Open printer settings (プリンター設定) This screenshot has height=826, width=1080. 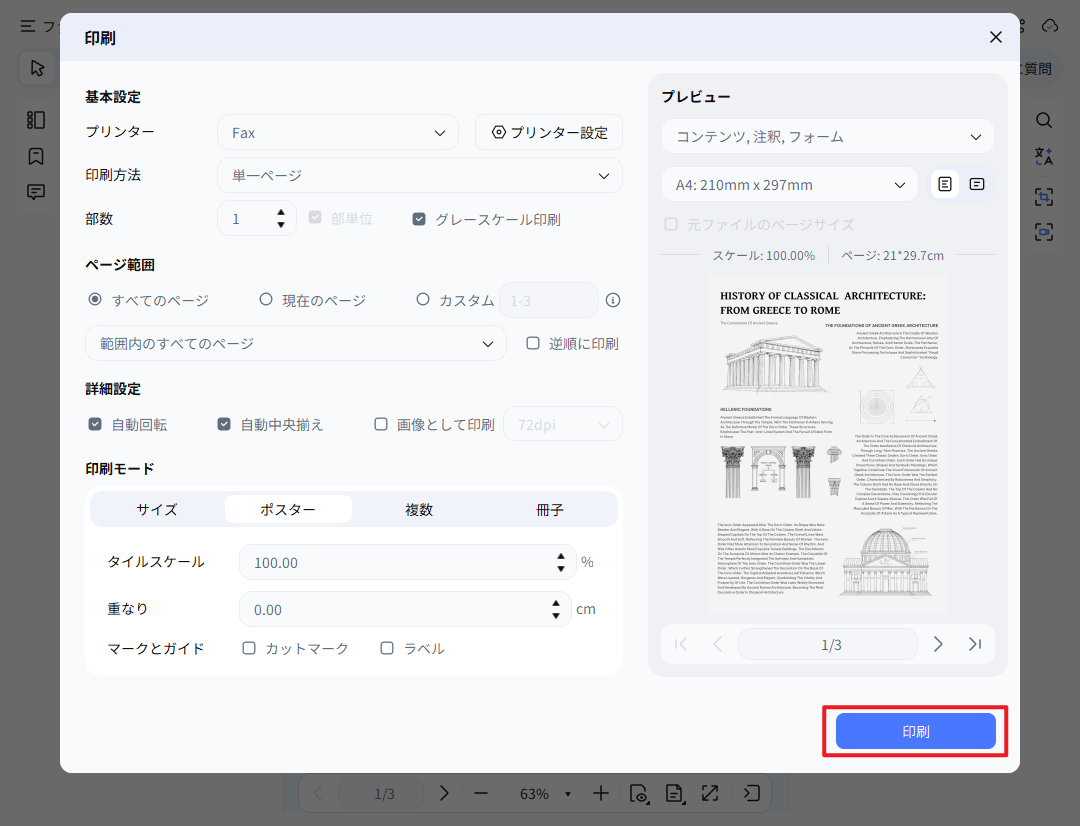pyautogui.click(x=549, y=132)
